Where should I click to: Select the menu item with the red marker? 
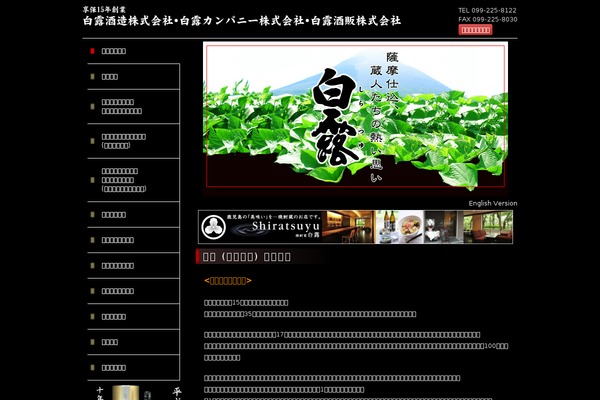(x=114, y=51)
